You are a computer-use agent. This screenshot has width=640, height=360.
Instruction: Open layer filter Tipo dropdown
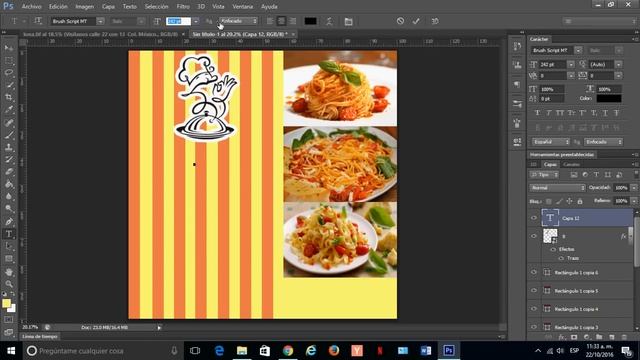tap(544, 175)
